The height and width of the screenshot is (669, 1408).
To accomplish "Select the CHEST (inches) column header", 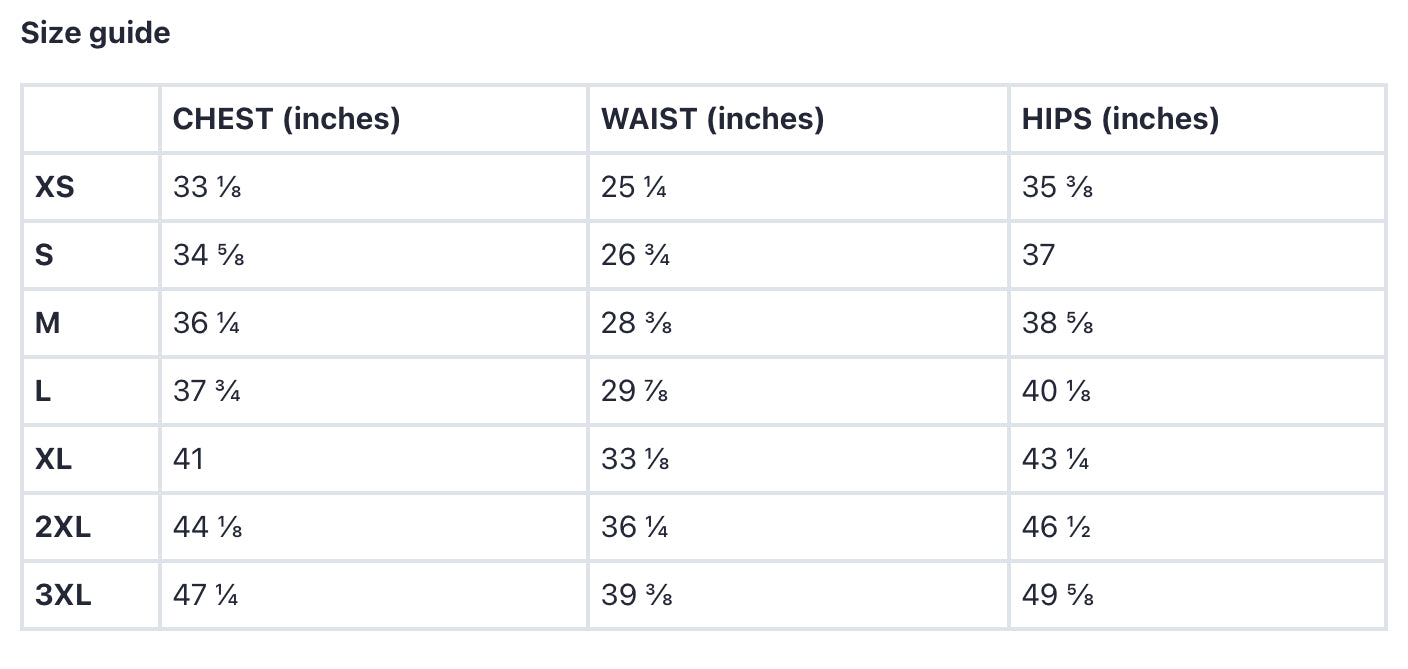I will tap(286, 119).
